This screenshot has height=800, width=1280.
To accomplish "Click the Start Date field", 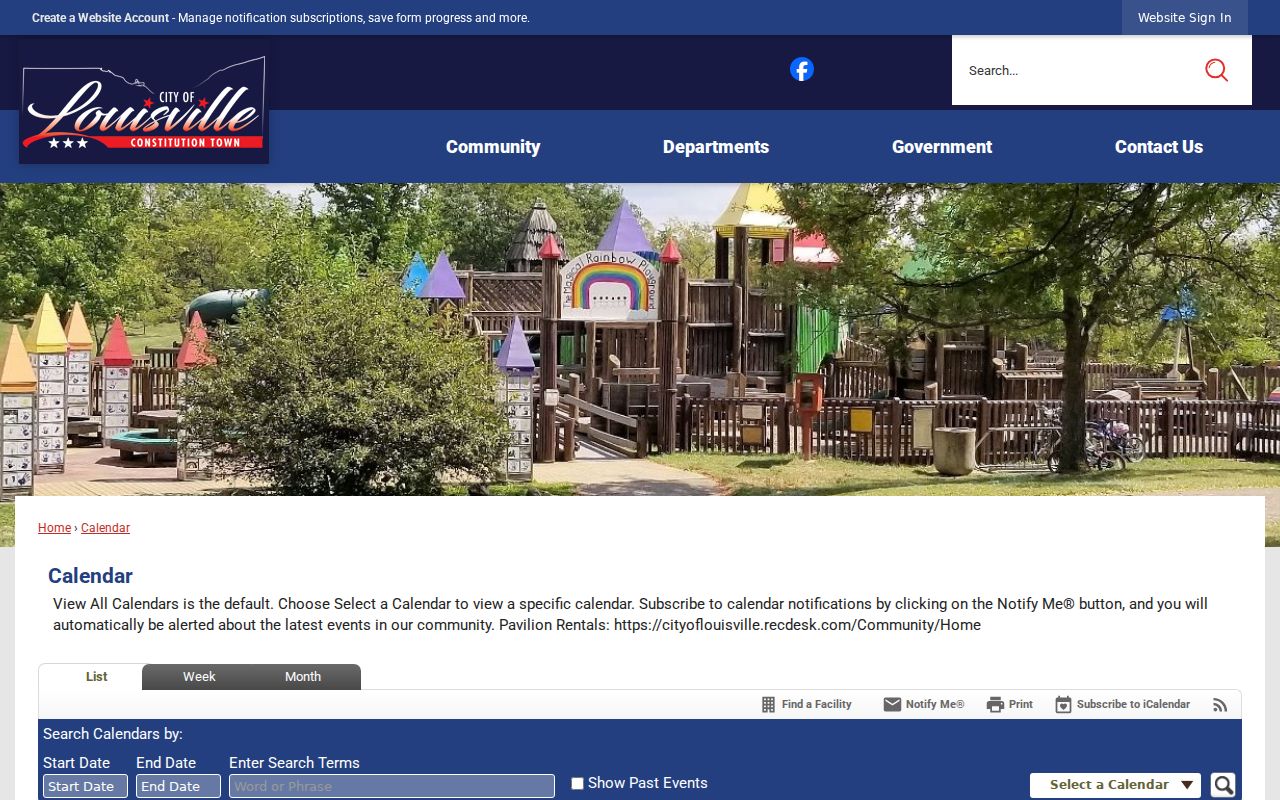I will pyautogui.click(x=85, y=786).
